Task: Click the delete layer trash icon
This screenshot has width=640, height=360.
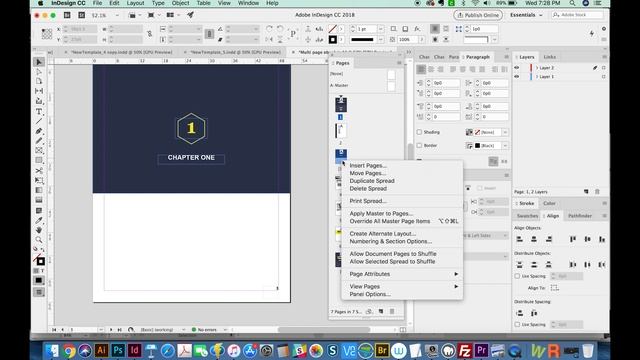Action: point(597,191)
